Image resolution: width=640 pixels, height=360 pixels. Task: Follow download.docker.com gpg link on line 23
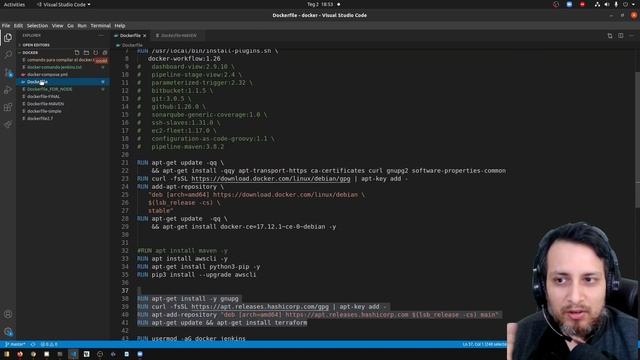(271, 179)
